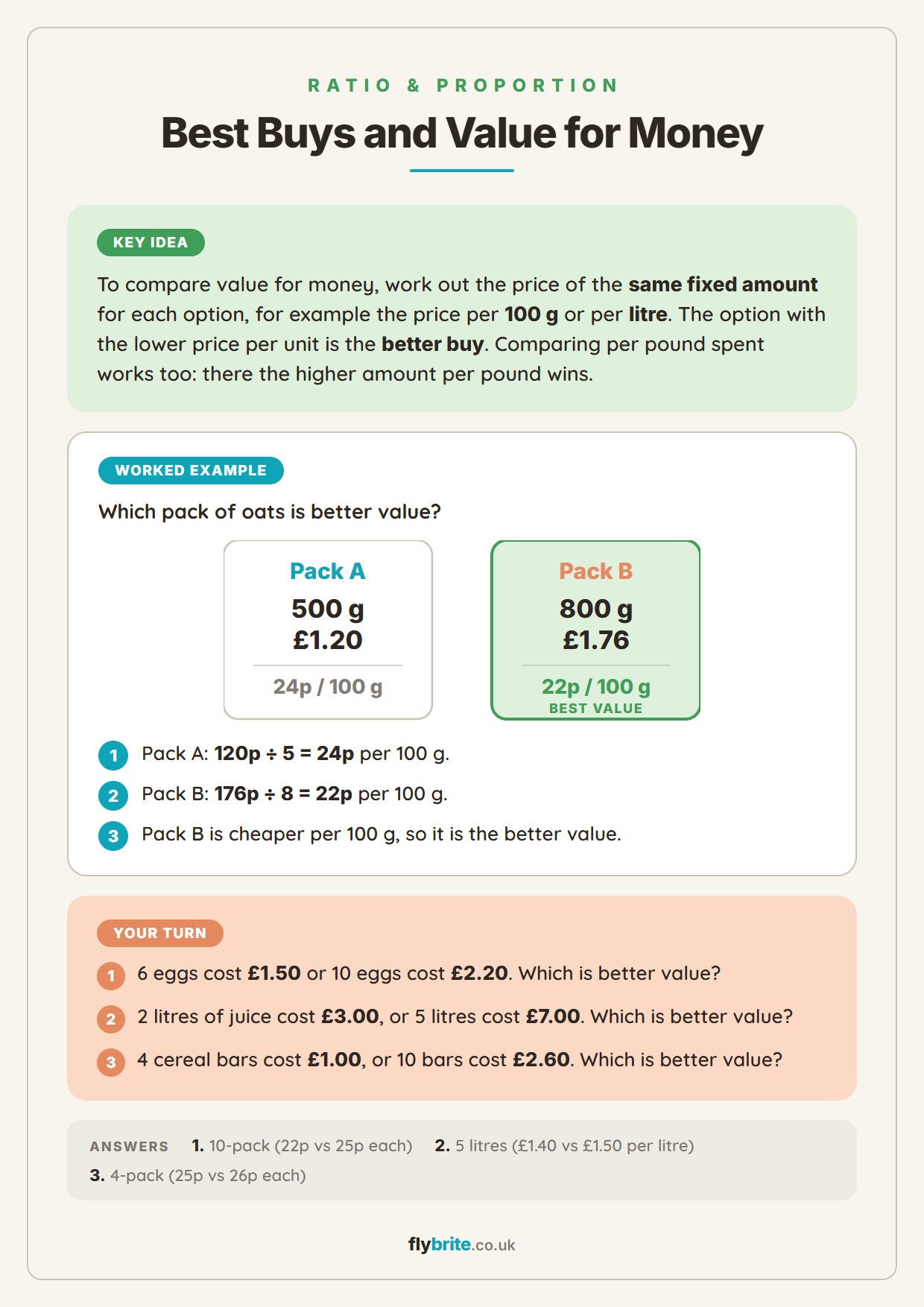Click the ANSWERS label
This screenshot has height=1307, width=924.
pos(129,1146)
